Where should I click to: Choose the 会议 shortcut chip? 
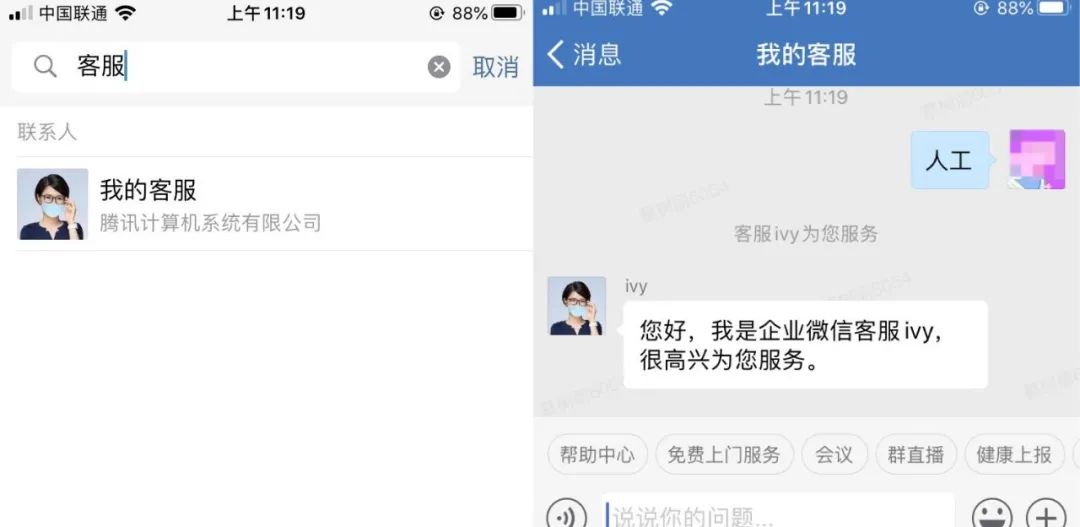(834, 455)
